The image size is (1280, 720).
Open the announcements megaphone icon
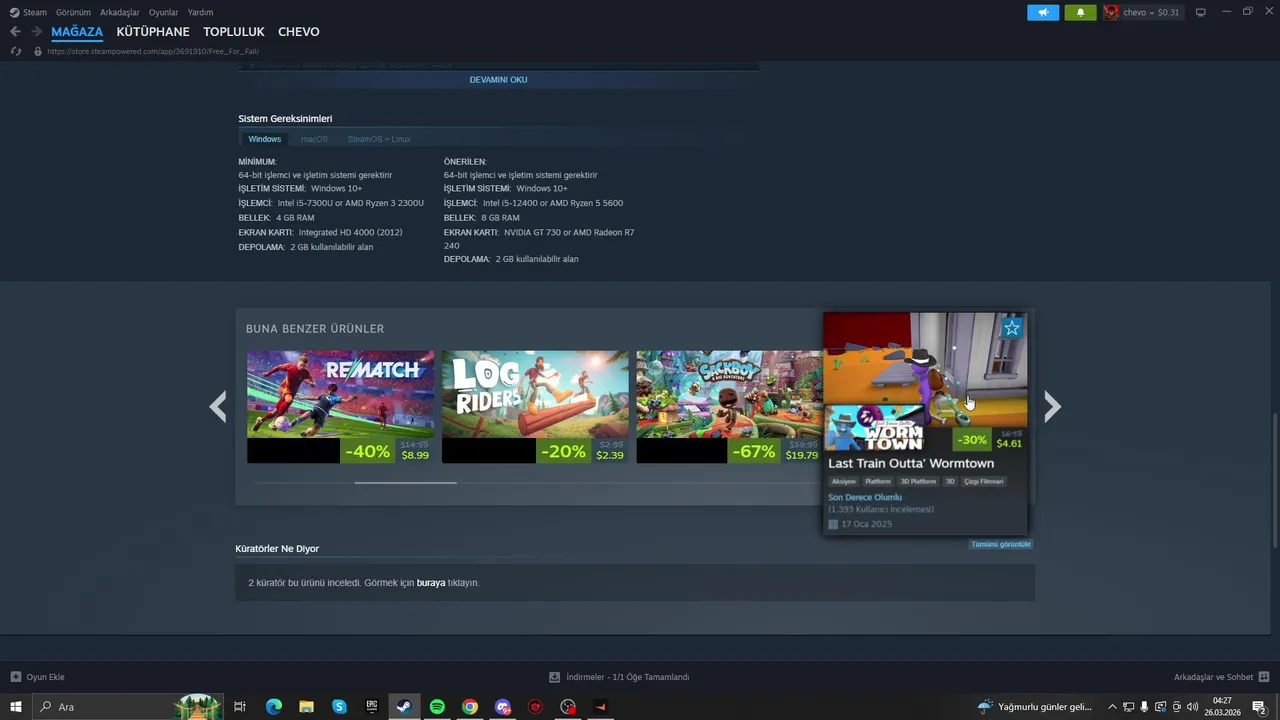point(1043,12)
